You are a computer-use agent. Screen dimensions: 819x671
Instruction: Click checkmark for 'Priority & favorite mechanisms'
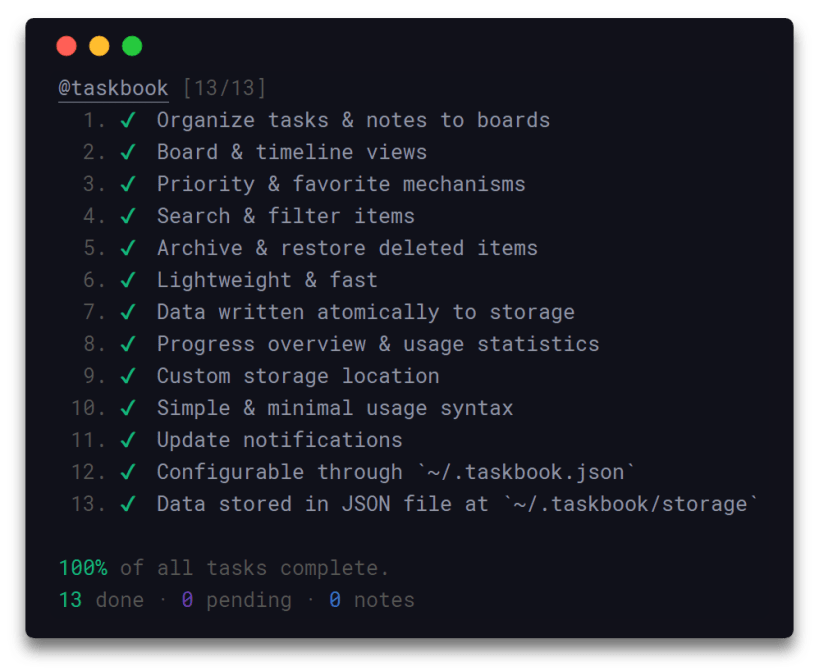pos(128,184)
